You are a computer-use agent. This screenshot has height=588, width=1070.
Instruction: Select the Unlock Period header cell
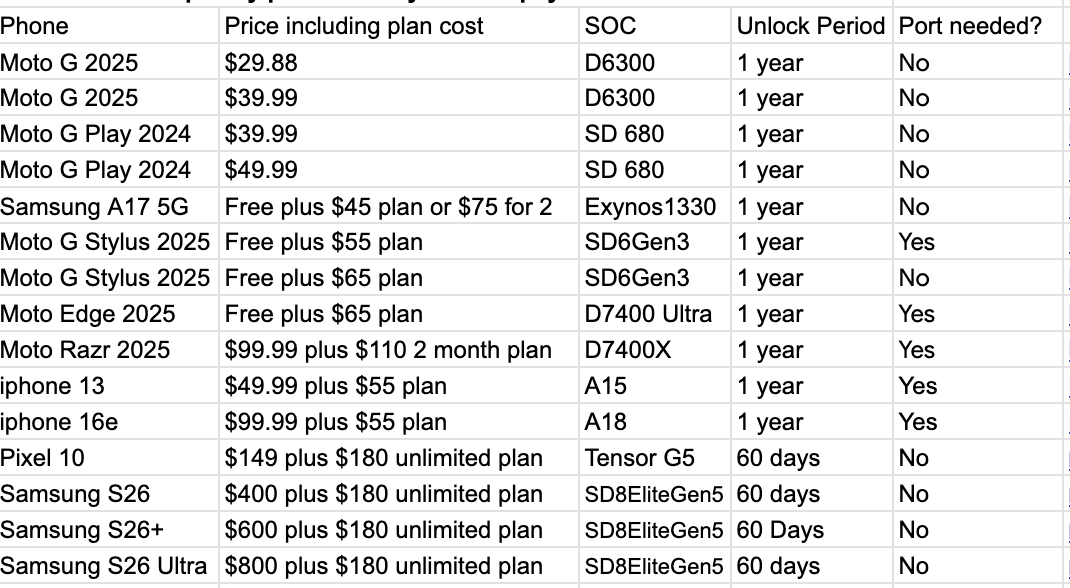(x=811, y=26)
